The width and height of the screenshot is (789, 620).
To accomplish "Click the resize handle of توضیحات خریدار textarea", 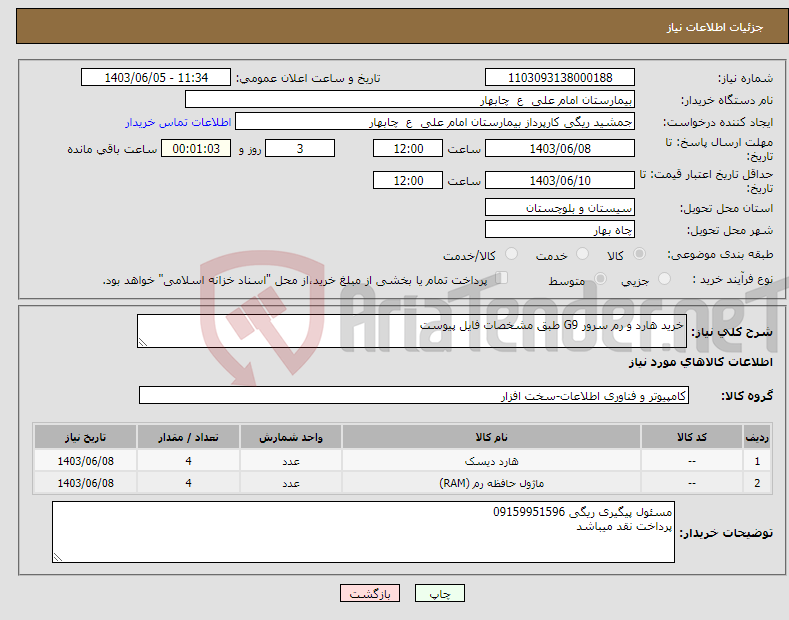I will pyautogui.click(x=58, y=557).
